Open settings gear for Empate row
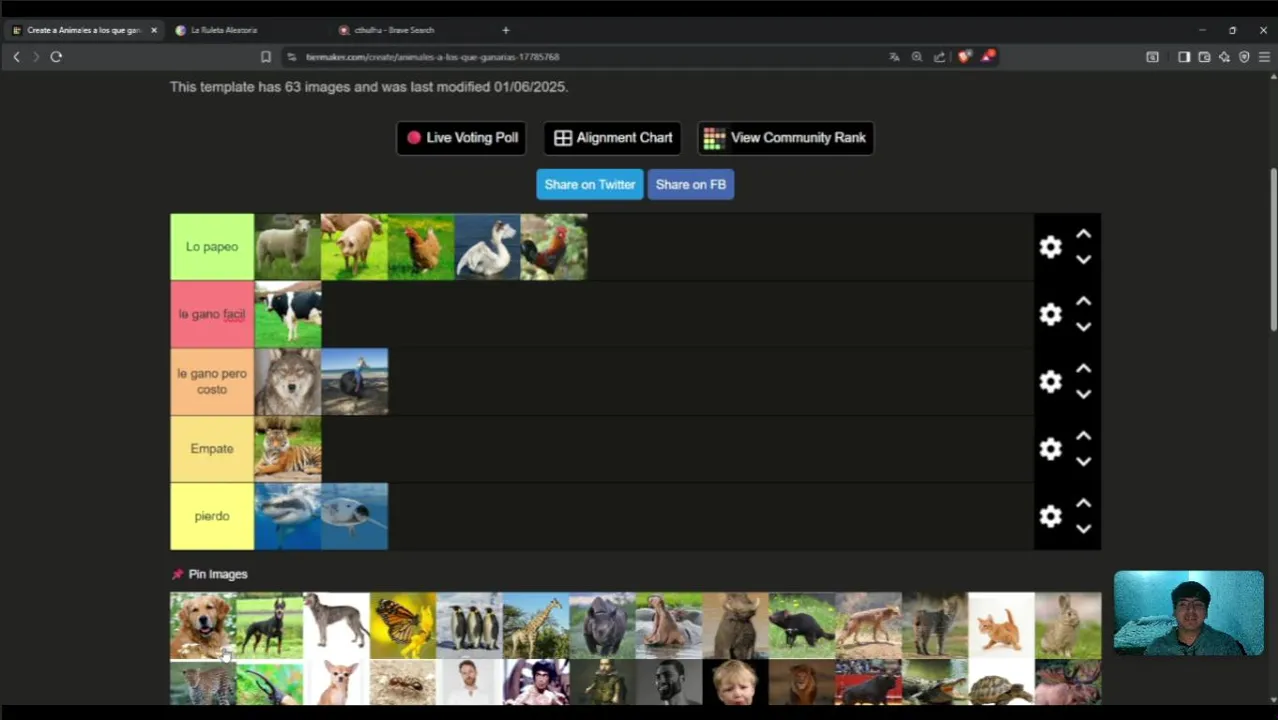1278x720 pixels. [1050, 449]
